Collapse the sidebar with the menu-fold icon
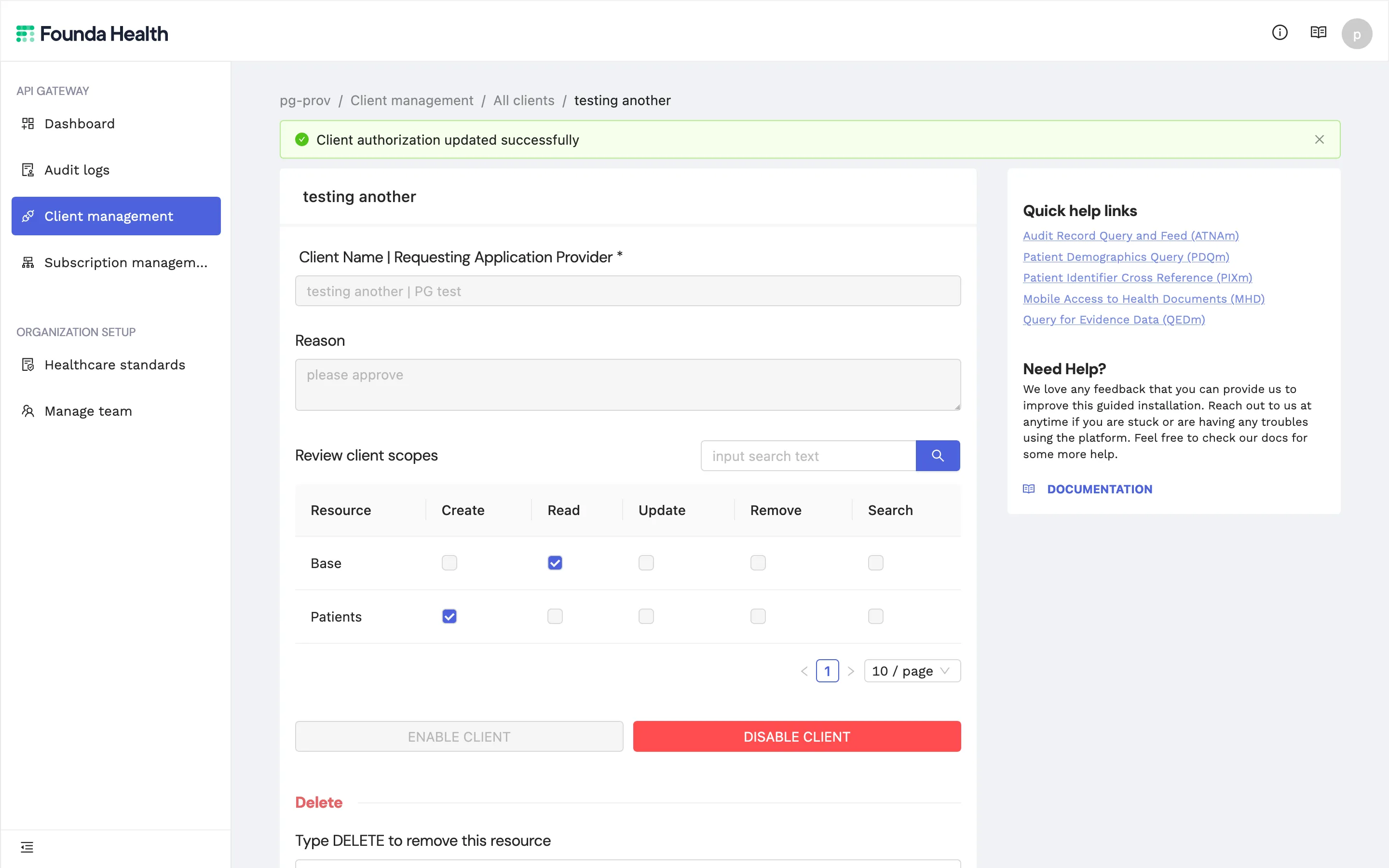The image size is (1389, 868). click(x=27, y=847)
